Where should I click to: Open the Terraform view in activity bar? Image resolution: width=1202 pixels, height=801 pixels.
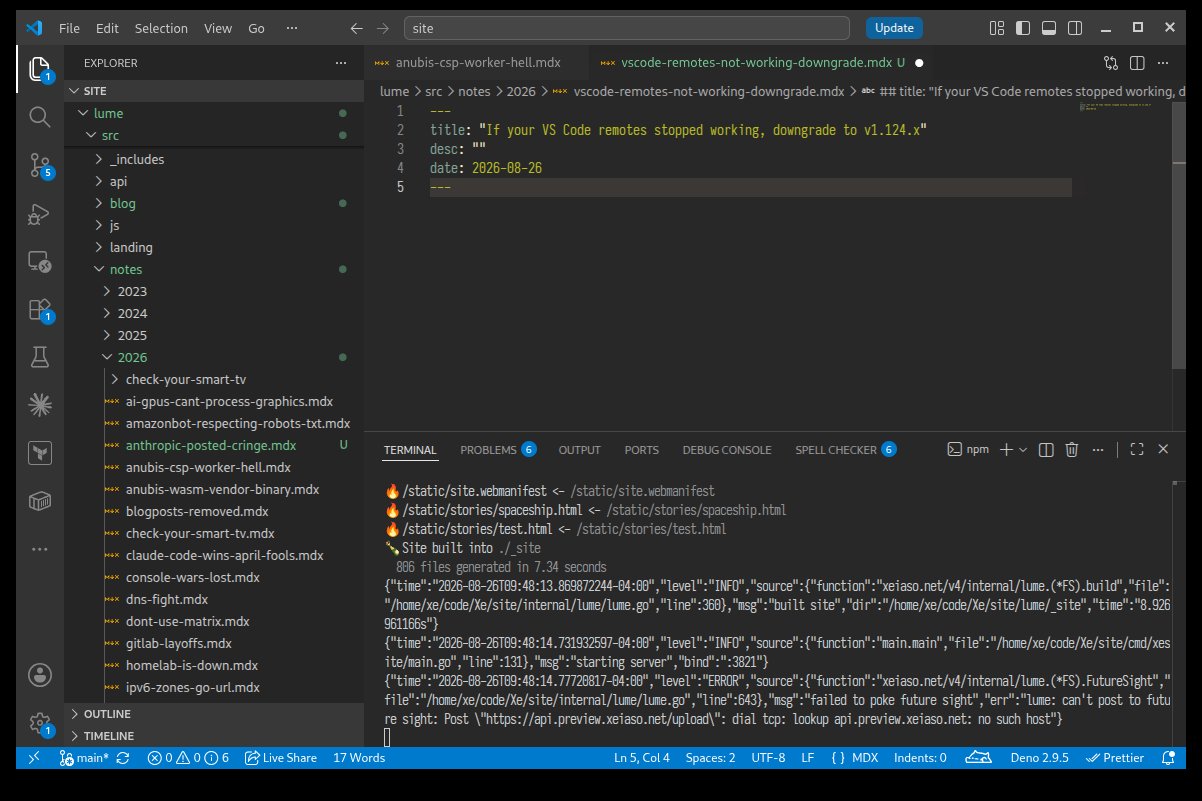click(39, 452)
